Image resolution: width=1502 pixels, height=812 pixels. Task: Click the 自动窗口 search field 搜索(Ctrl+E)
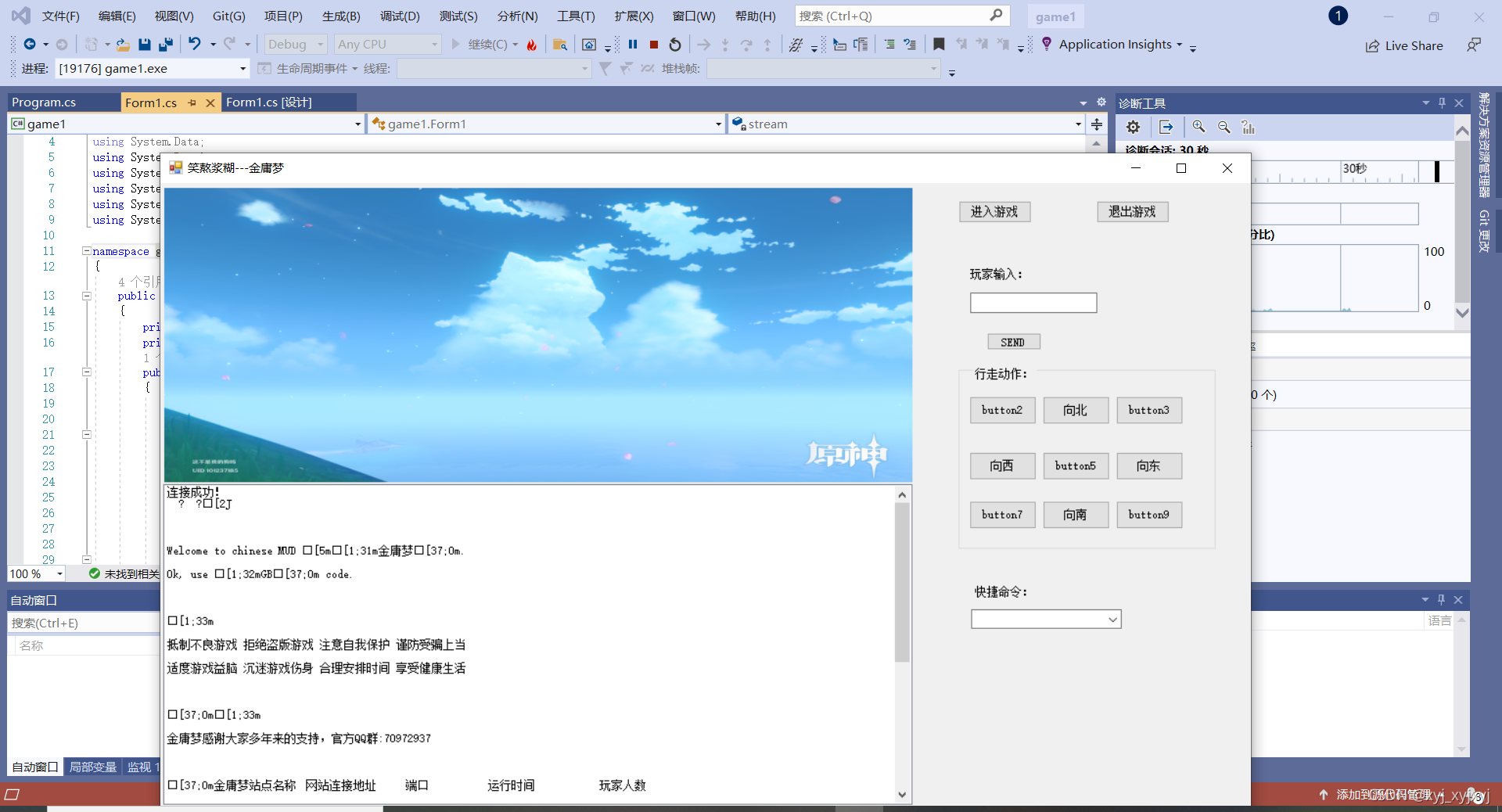(x=84, y=623)
